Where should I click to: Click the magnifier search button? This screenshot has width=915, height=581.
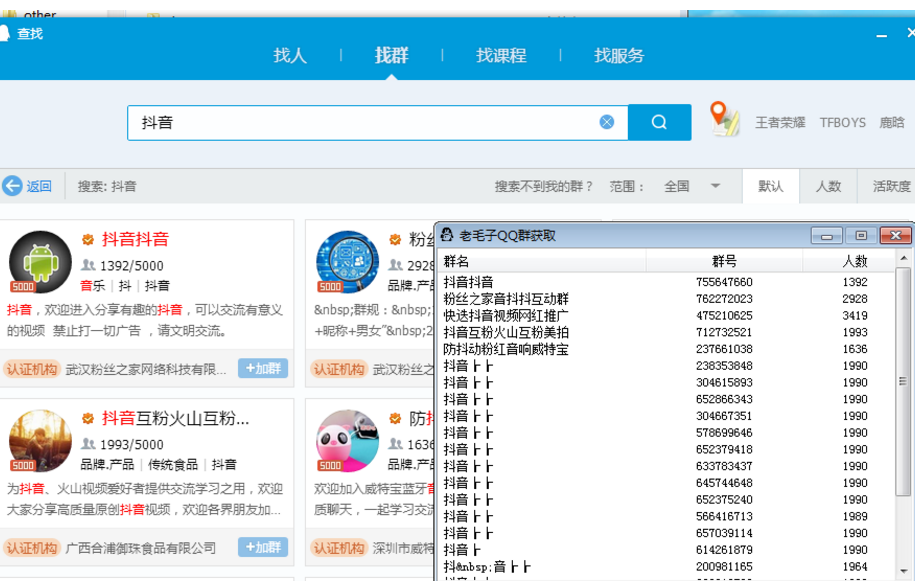point(659,122)
